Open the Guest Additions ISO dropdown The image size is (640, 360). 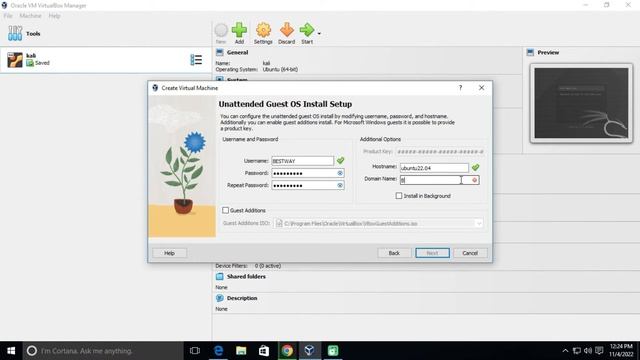point(479,224)
